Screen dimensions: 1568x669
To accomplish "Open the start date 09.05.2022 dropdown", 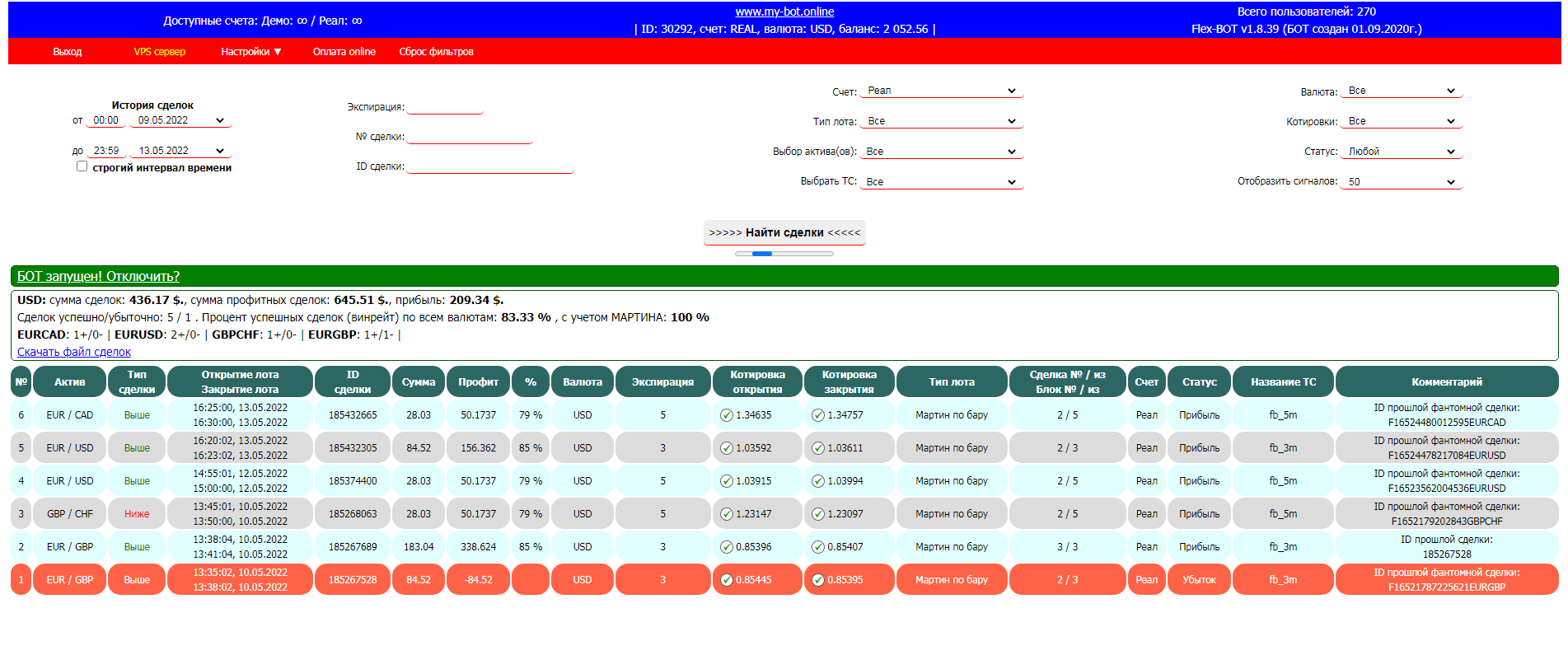I will (x=180, y=120).
